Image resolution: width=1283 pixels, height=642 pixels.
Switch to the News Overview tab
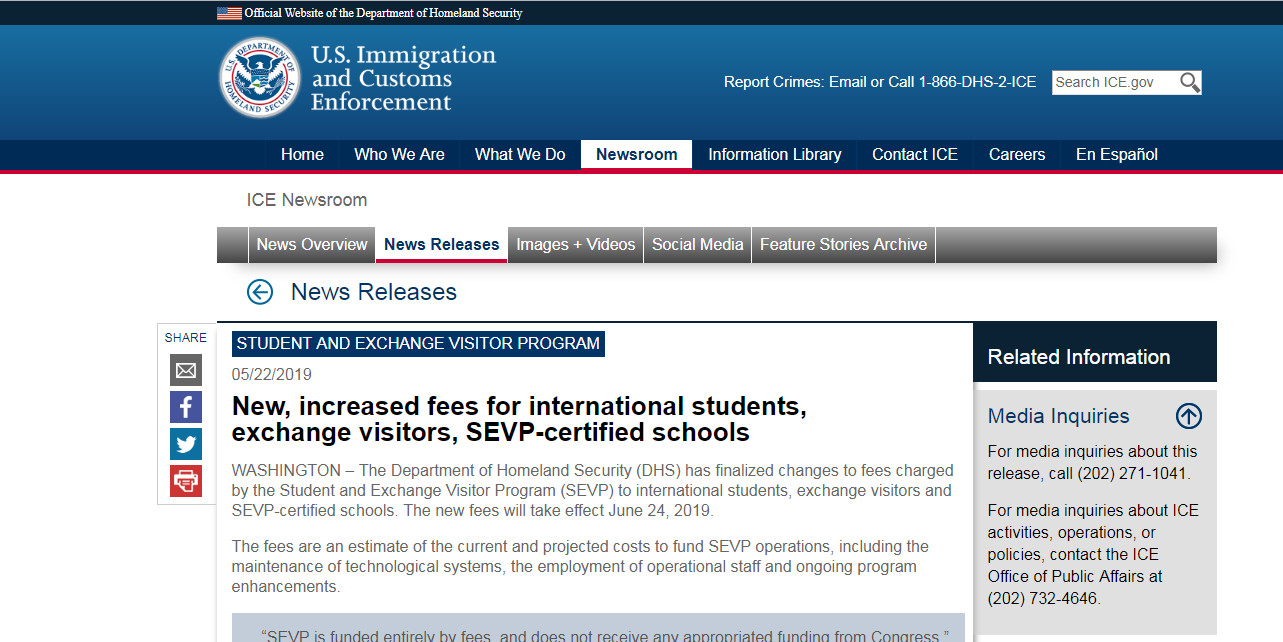click(x=312, y=245)
